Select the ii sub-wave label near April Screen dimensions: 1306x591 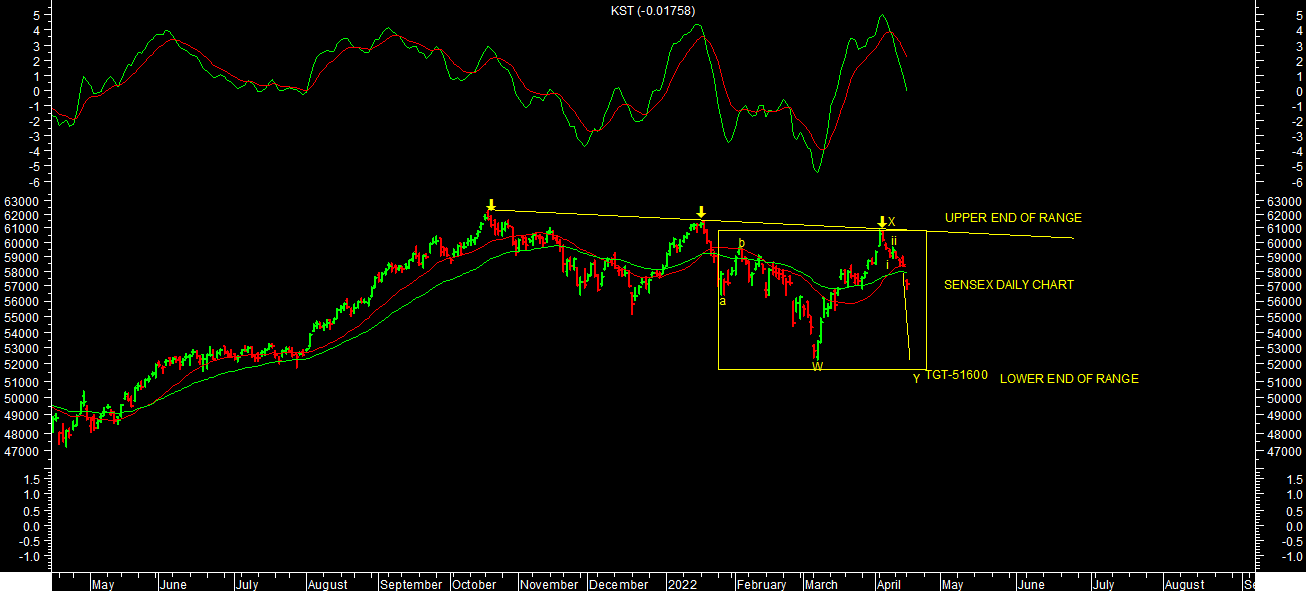point(894,241)
